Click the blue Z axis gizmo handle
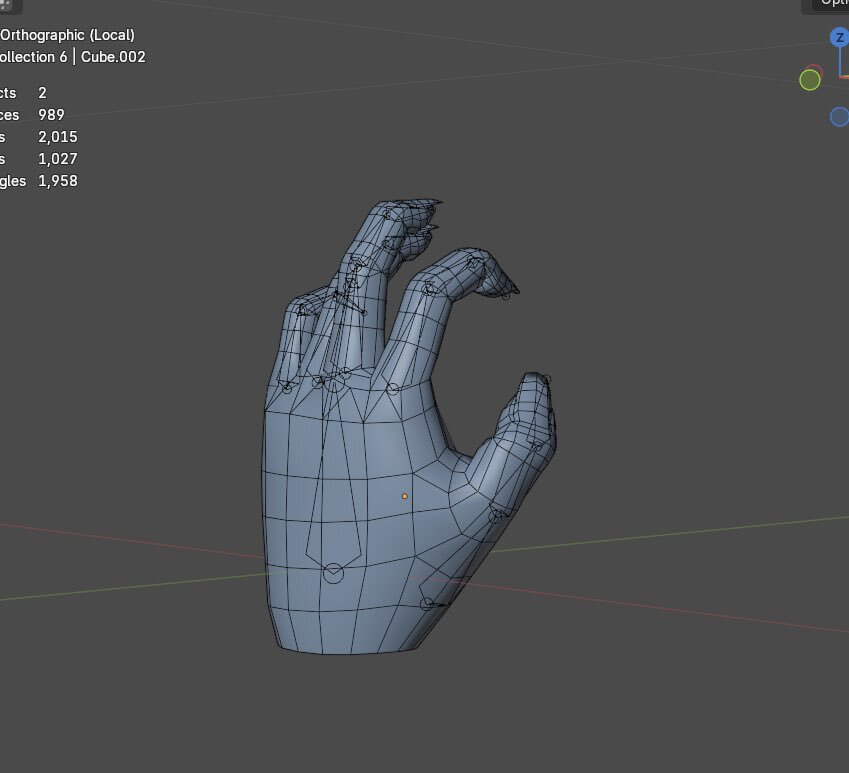The height and width of the screenshot is (773, 849). click(x=838, y=38)
